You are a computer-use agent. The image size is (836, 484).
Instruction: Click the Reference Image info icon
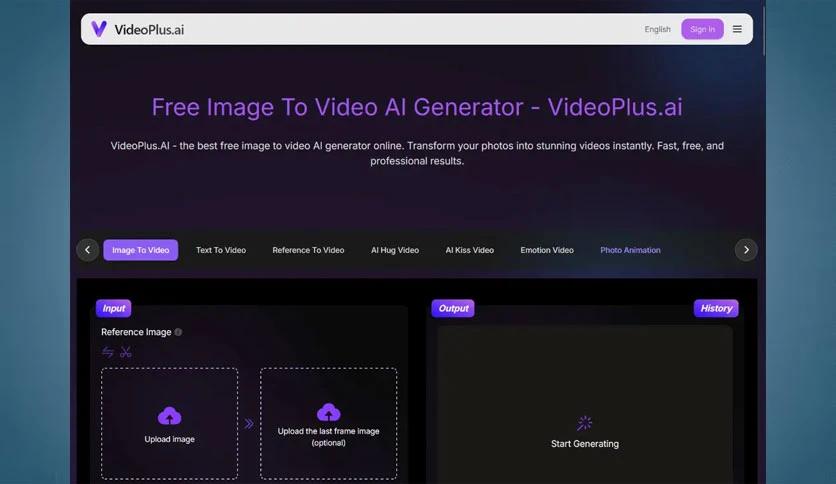point(178,332)
